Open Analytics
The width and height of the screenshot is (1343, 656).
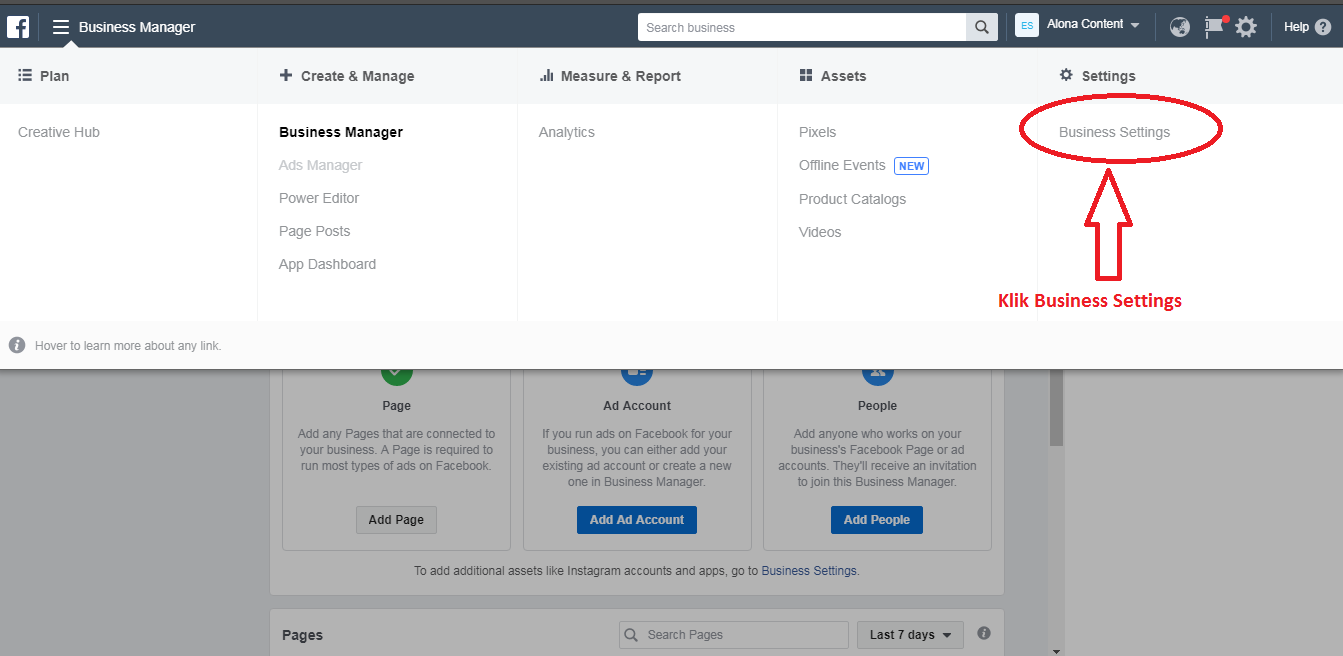tap(566, 132)
